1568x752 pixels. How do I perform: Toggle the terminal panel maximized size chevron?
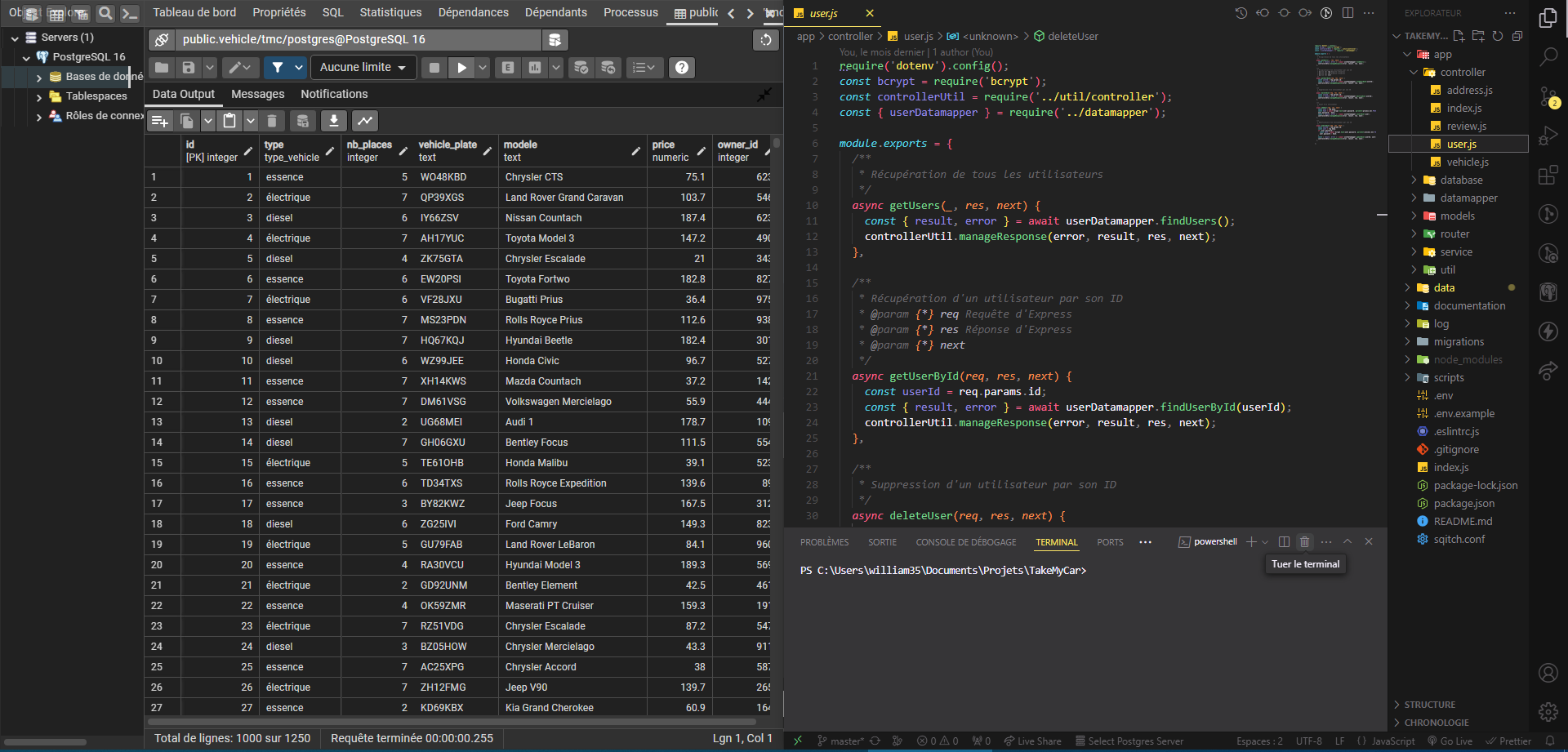click(x=1347, y=542)
